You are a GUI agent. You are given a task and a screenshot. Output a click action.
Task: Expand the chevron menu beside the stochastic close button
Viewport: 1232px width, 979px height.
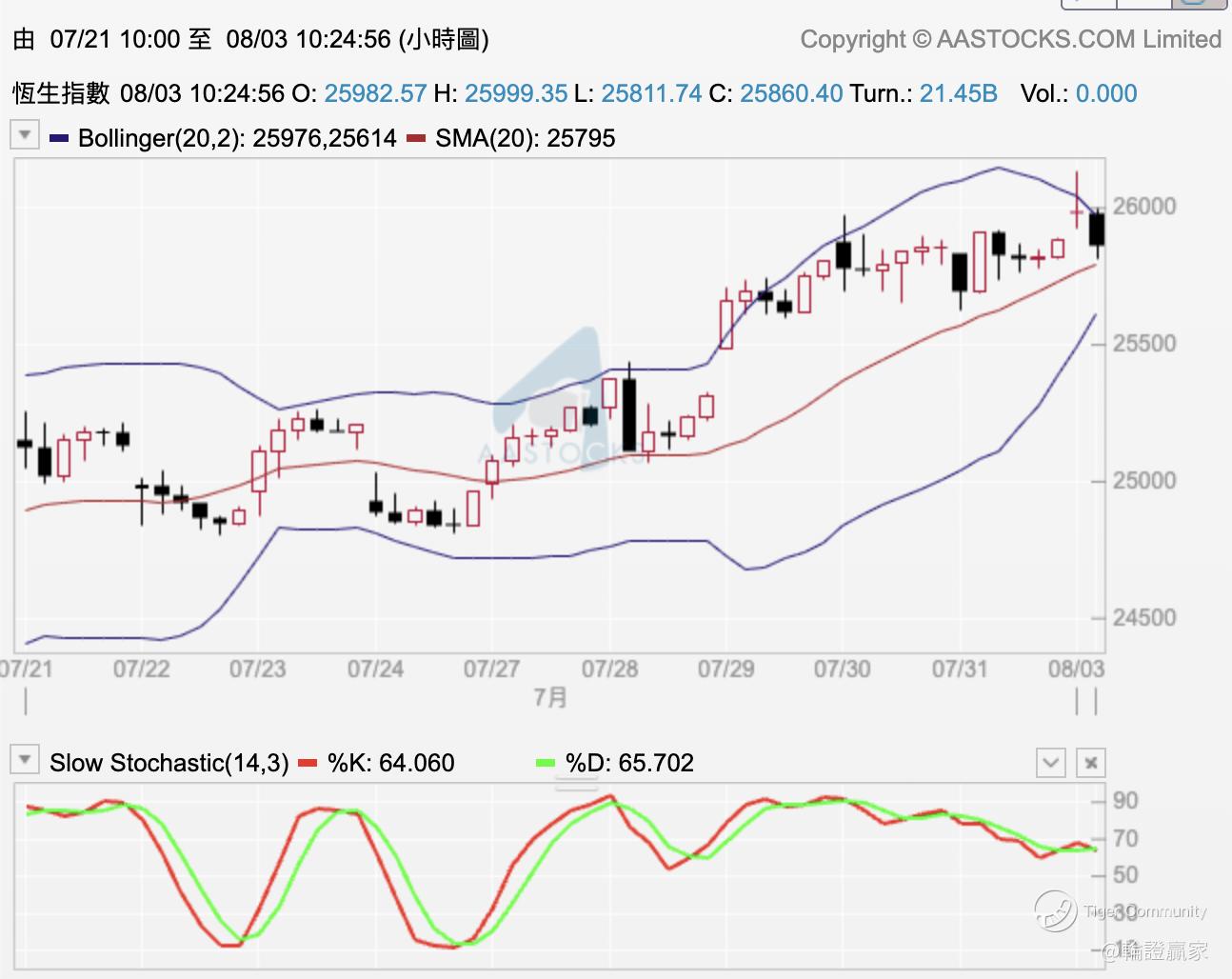1051,763
